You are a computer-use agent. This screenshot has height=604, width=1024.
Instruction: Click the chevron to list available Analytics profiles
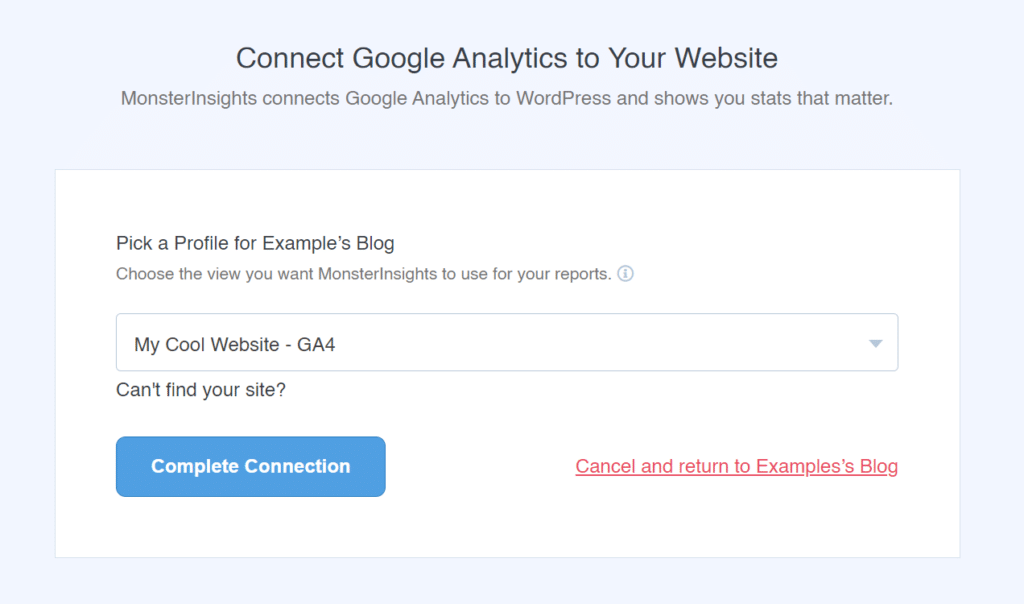(x=875, y=342)
